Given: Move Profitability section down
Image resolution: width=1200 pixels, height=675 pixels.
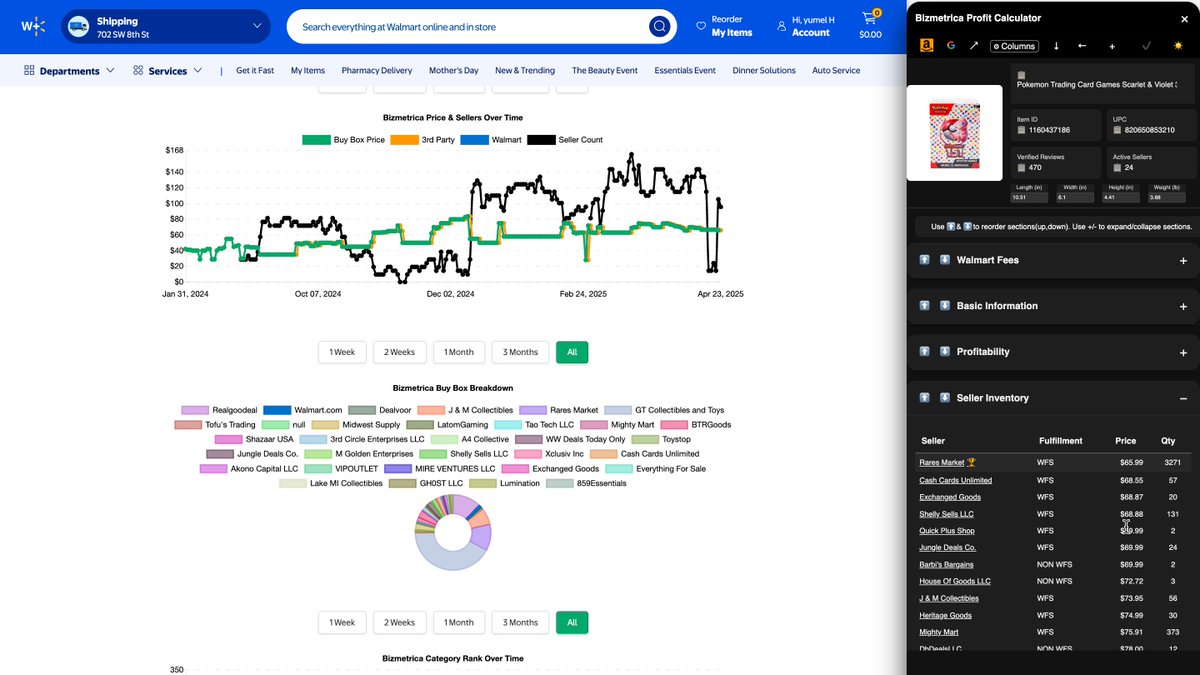Looking at the screenshot, I should [945, 352].
